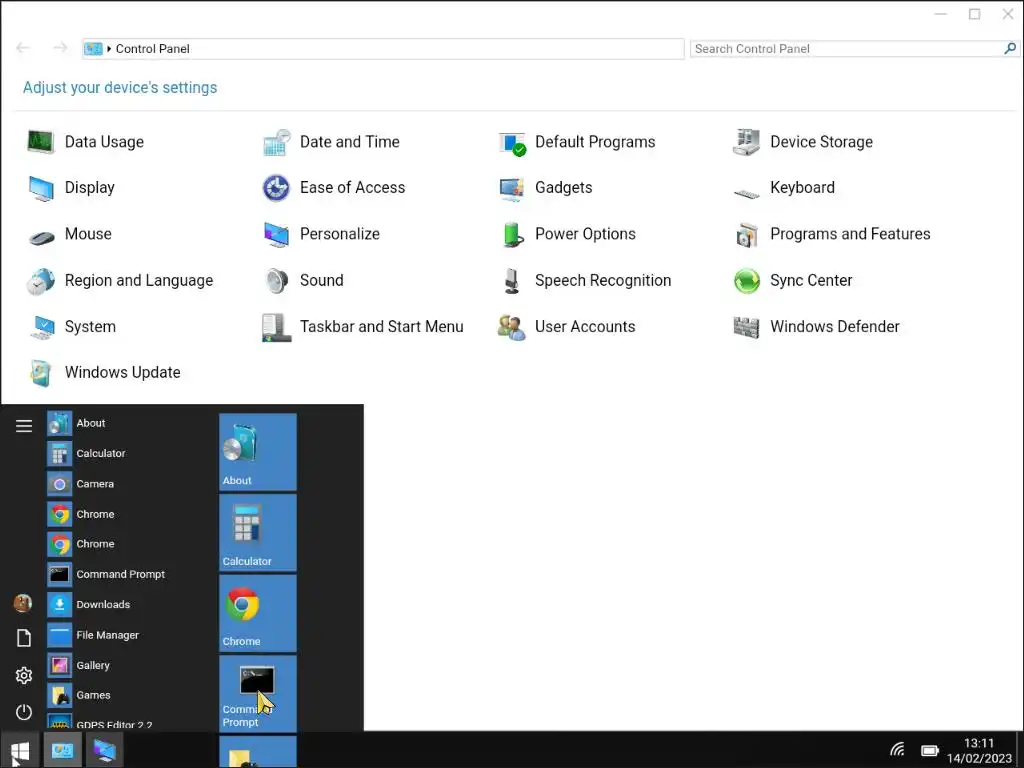This screenshot has height=768, width=1024.
Task: Open the Sync Center green icon
Action: click(746, 281)
